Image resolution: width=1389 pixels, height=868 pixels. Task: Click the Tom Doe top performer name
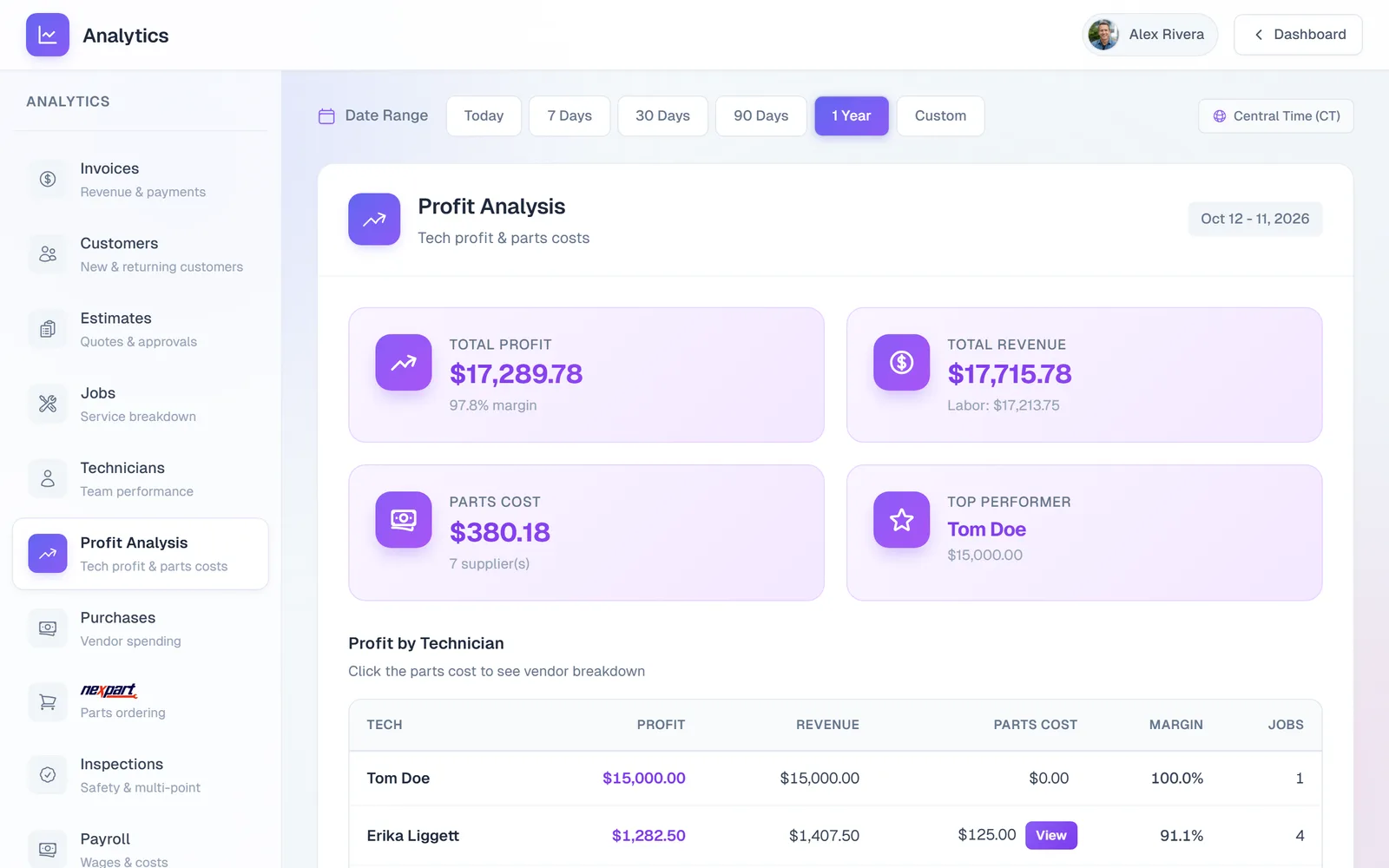(x=987, y=529)
